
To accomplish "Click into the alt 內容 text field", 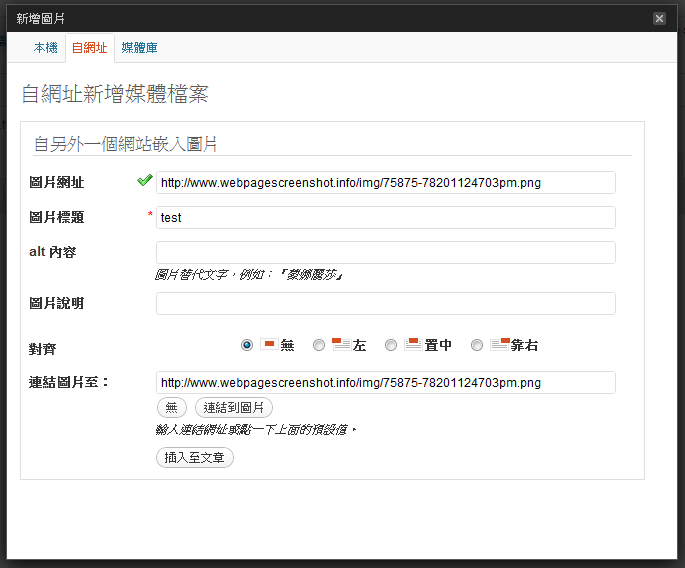I will [385, 252].
